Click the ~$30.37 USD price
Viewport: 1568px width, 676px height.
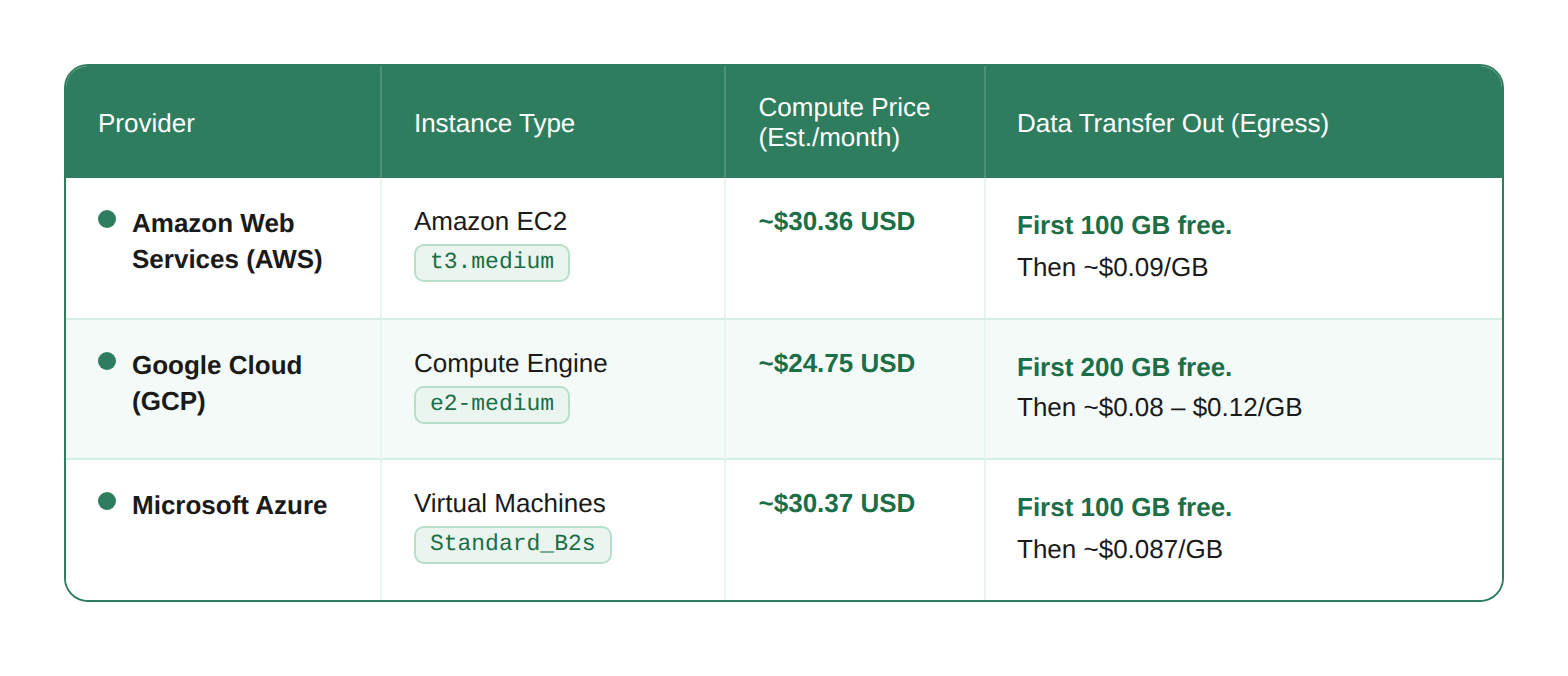tap(837, 503)
